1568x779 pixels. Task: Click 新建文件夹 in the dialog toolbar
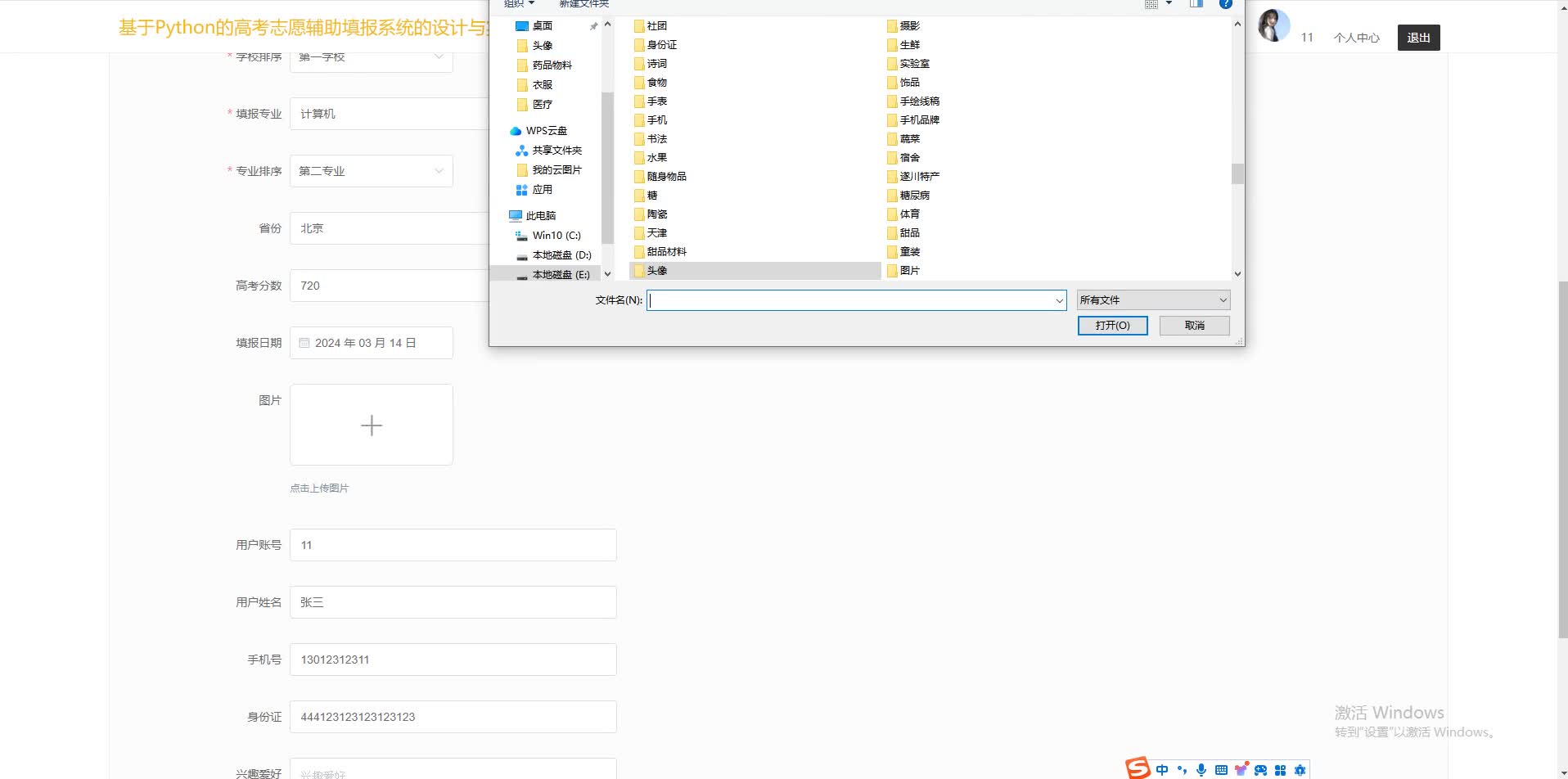tap(584, 3)
